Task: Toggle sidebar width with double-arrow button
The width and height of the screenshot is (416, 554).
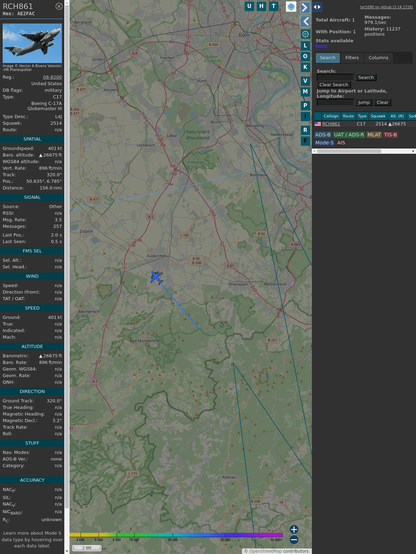Action: (x=317, y=7)
